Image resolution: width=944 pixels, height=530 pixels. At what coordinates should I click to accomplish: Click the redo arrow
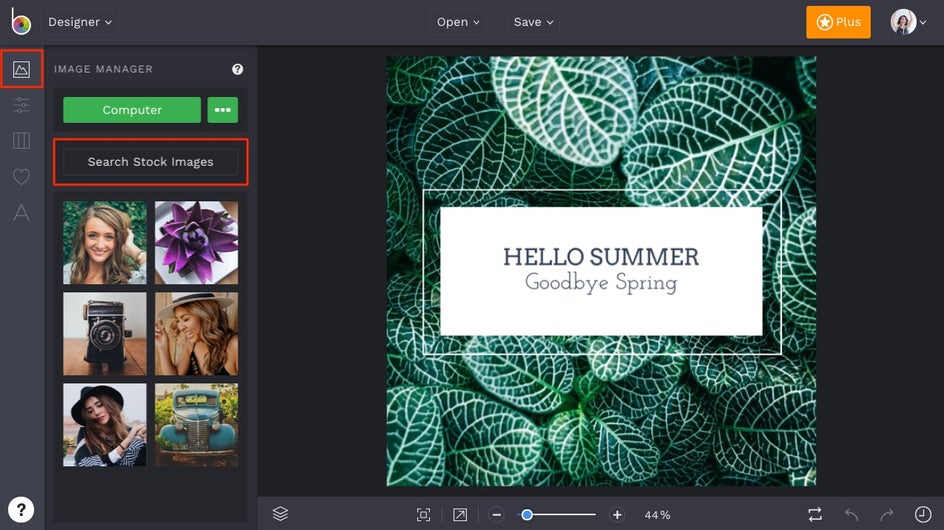887,514
